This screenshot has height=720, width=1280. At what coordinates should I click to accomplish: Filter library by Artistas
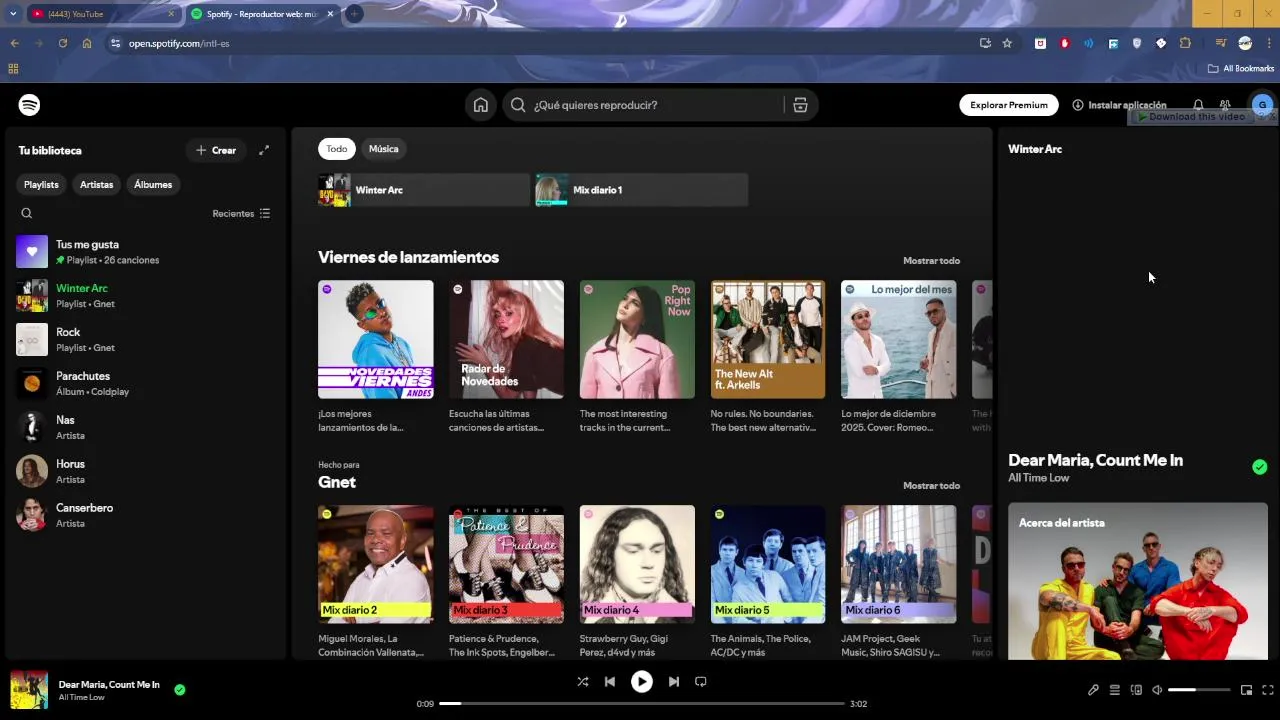point(96,185)
